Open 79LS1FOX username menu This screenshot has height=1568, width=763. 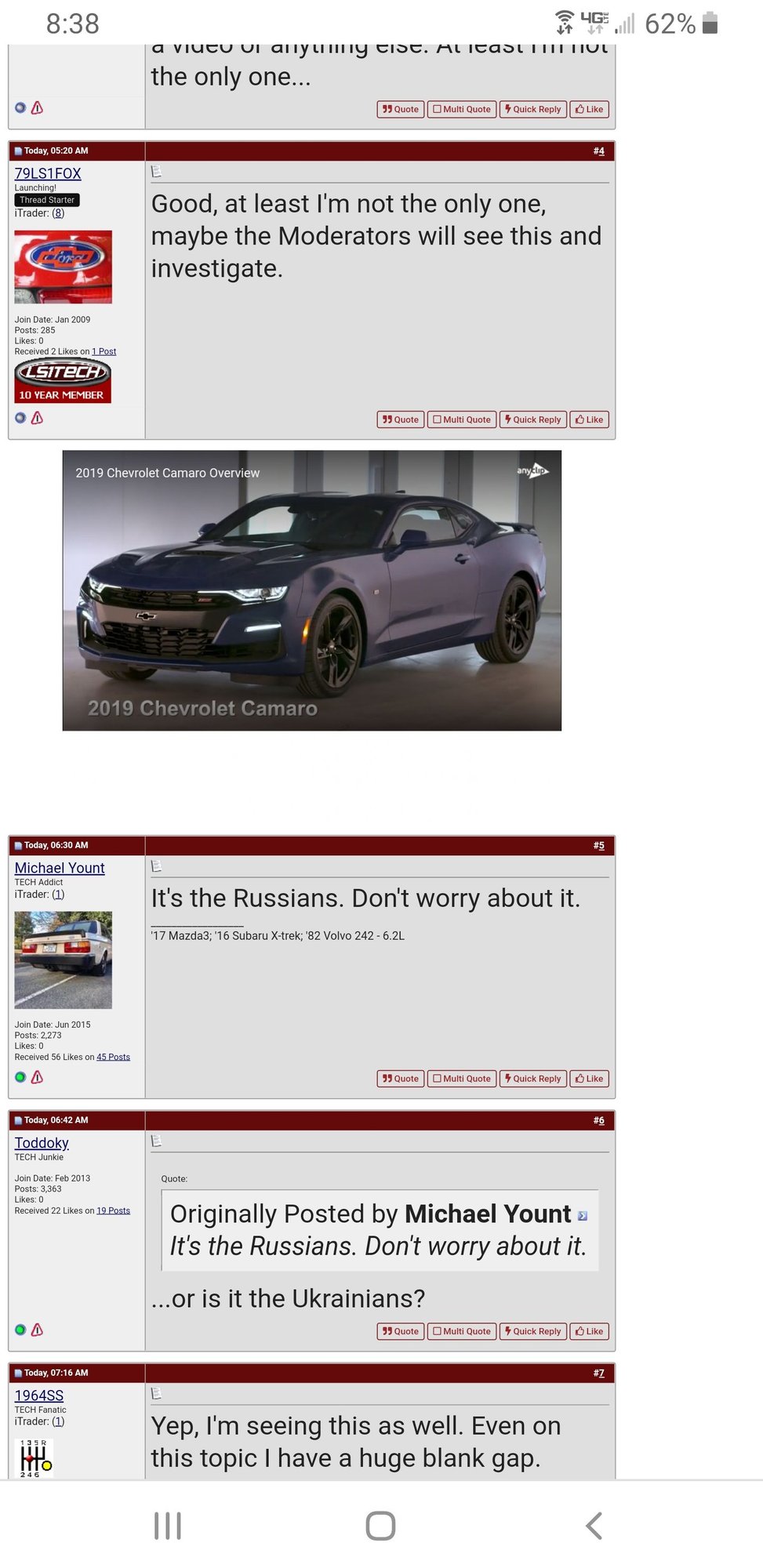48,173
